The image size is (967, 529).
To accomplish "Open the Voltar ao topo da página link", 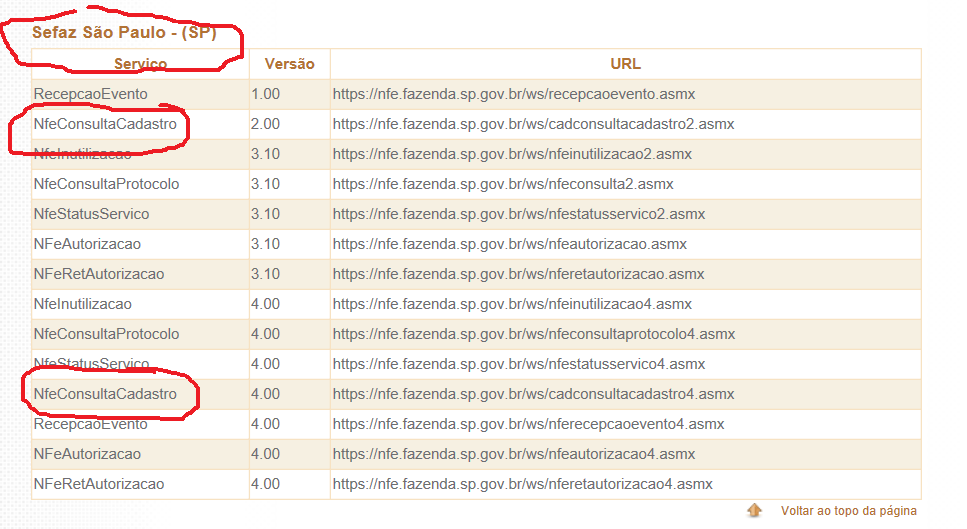I will (849, 511).
